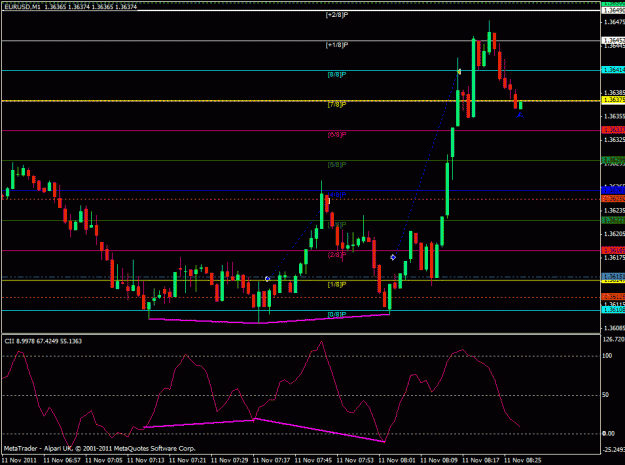Click the yellow [7/8]P level label
The width and height of the screenshot is (625, 465).
click(x=337, y=105)
